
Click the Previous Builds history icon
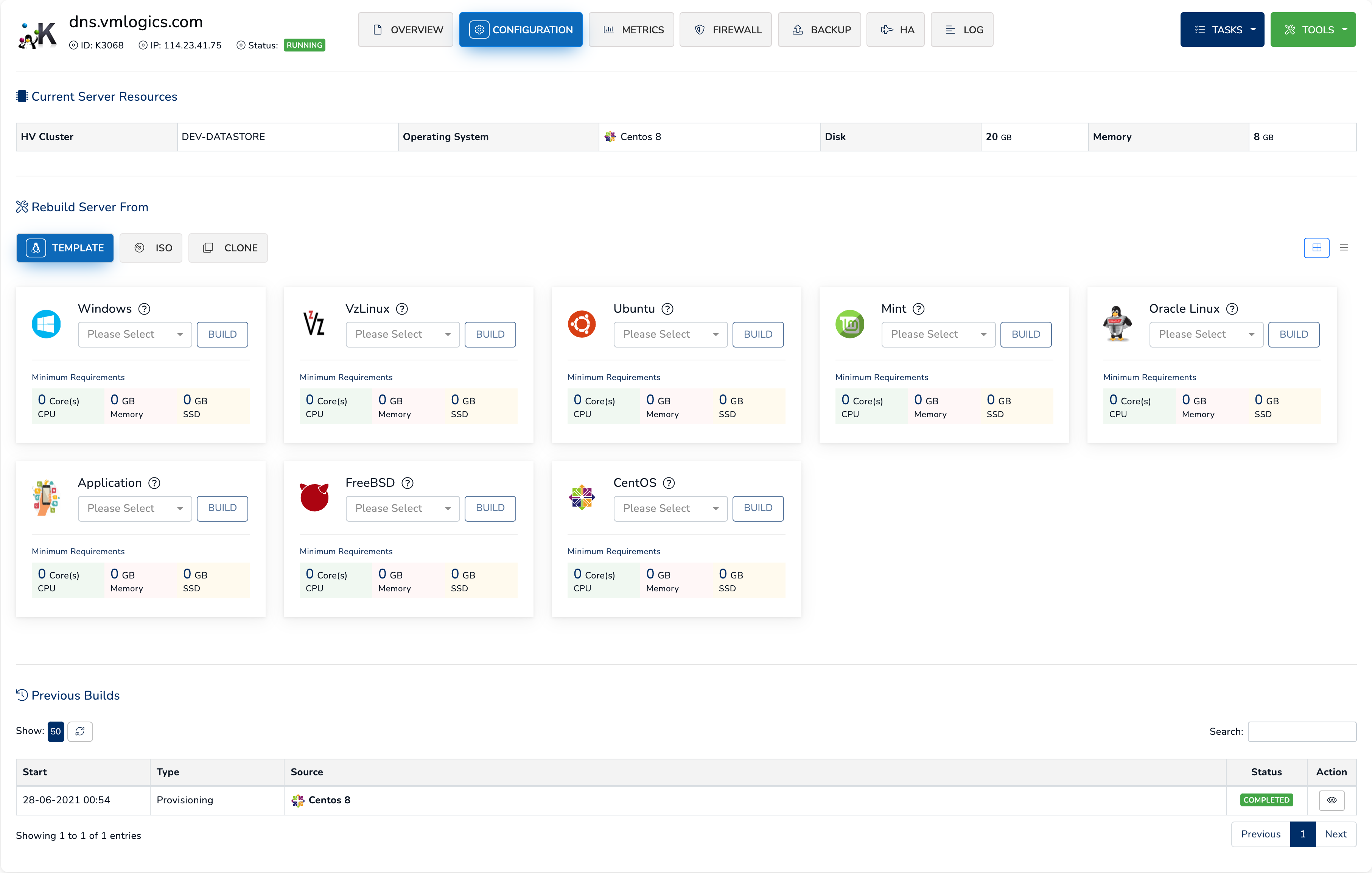pos(22,695)
